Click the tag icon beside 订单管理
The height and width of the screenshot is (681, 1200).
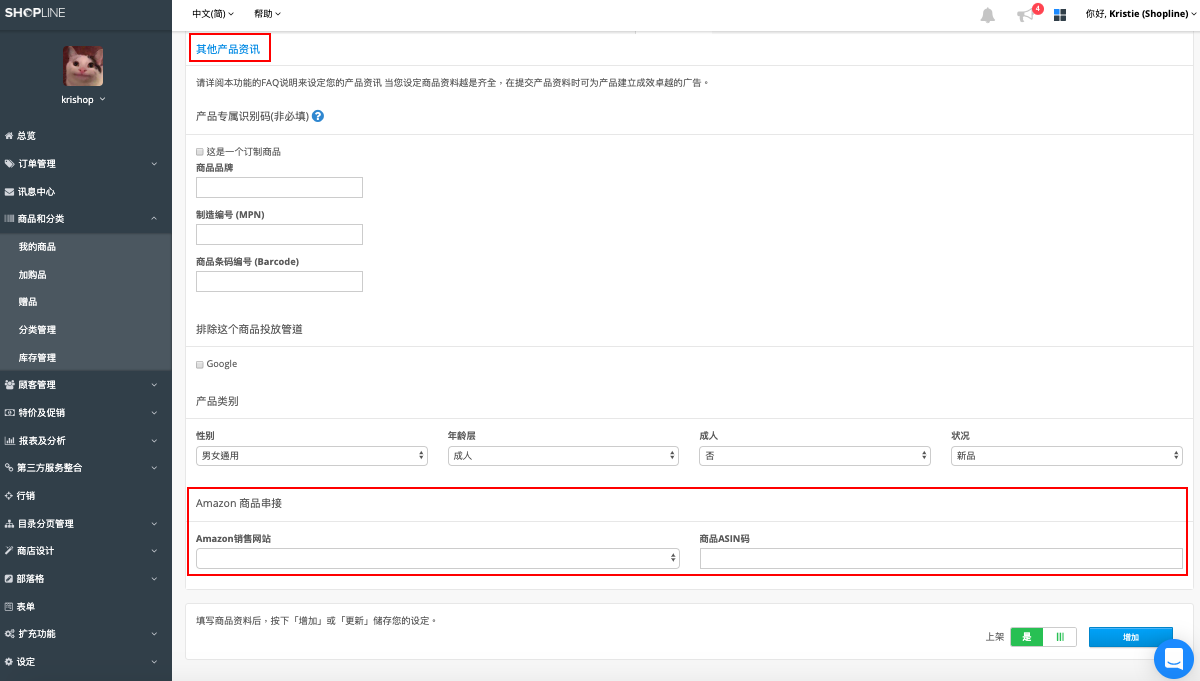click(9, 163)
